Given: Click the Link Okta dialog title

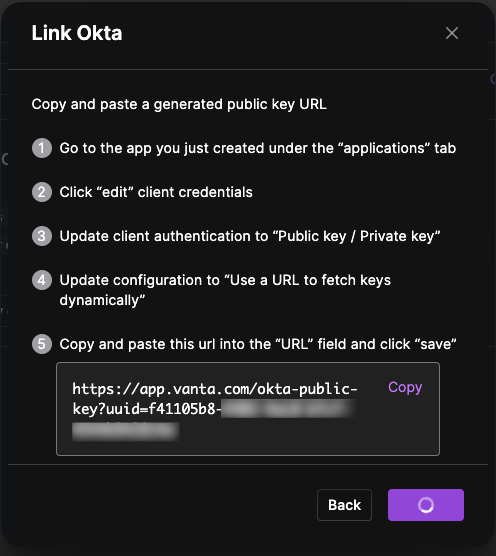Looking at the screenshot, I should click(77, 33).
